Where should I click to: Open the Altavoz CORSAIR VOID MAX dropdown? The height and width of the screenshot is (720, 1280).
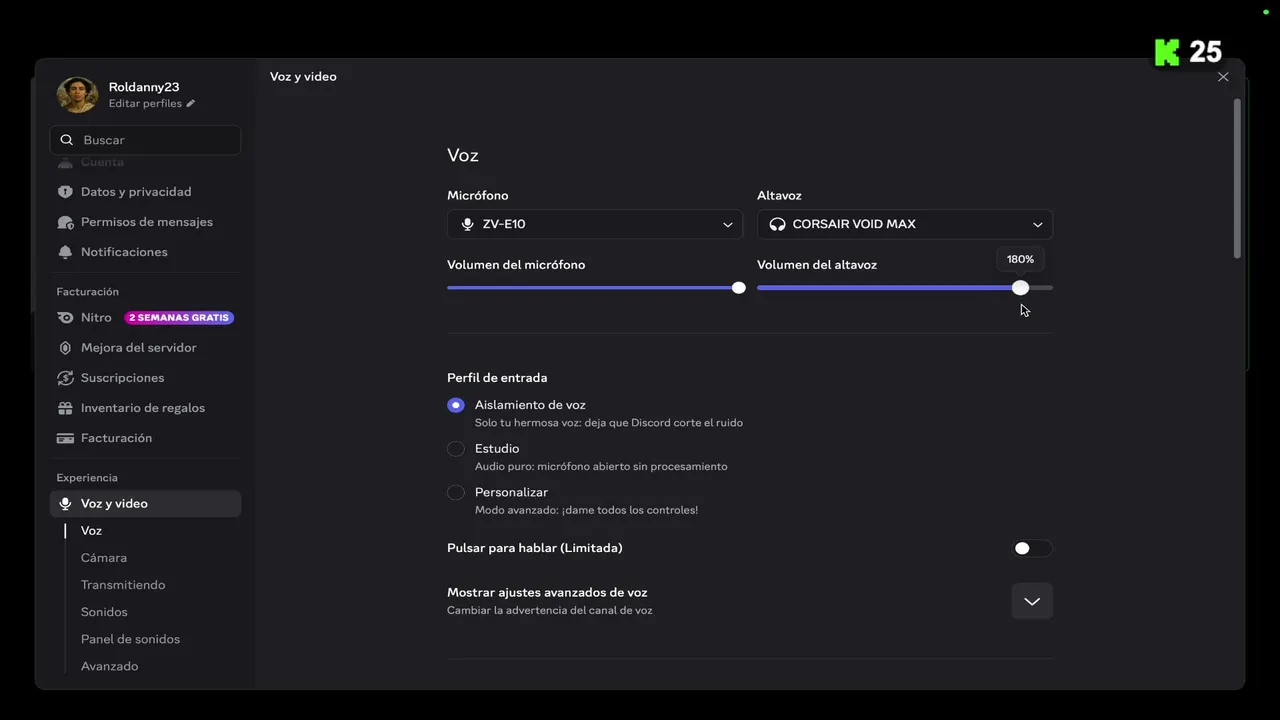pyautogui.click(x=905, y=224)
